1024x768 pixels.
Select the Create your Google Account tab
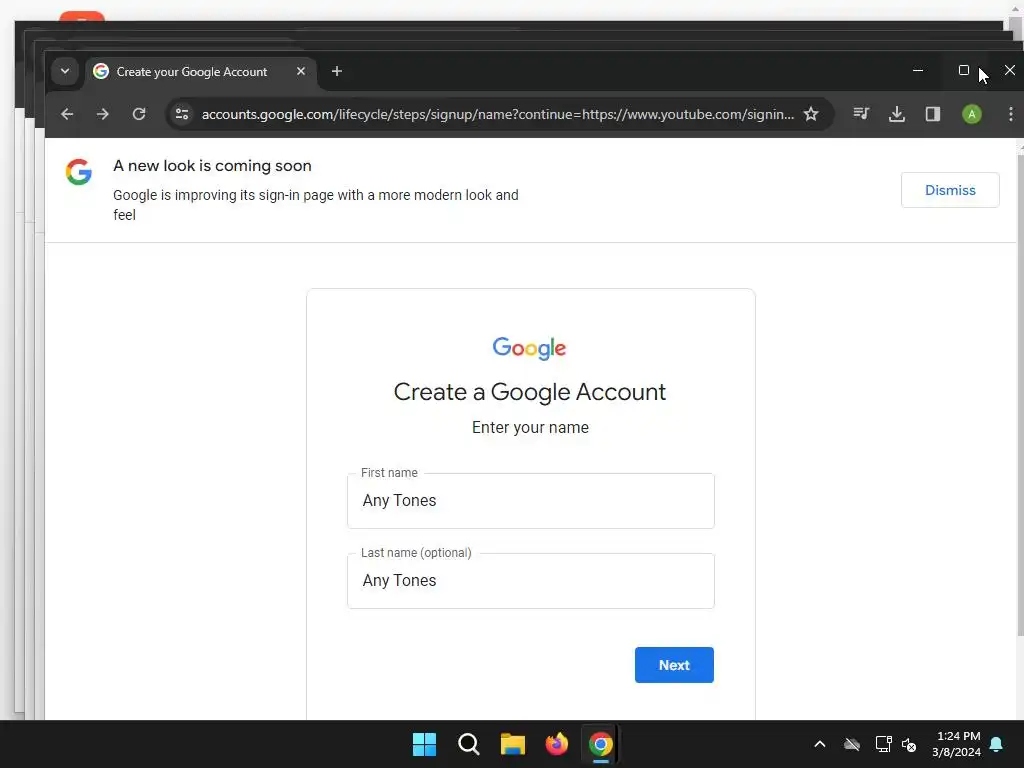point(201,72)
